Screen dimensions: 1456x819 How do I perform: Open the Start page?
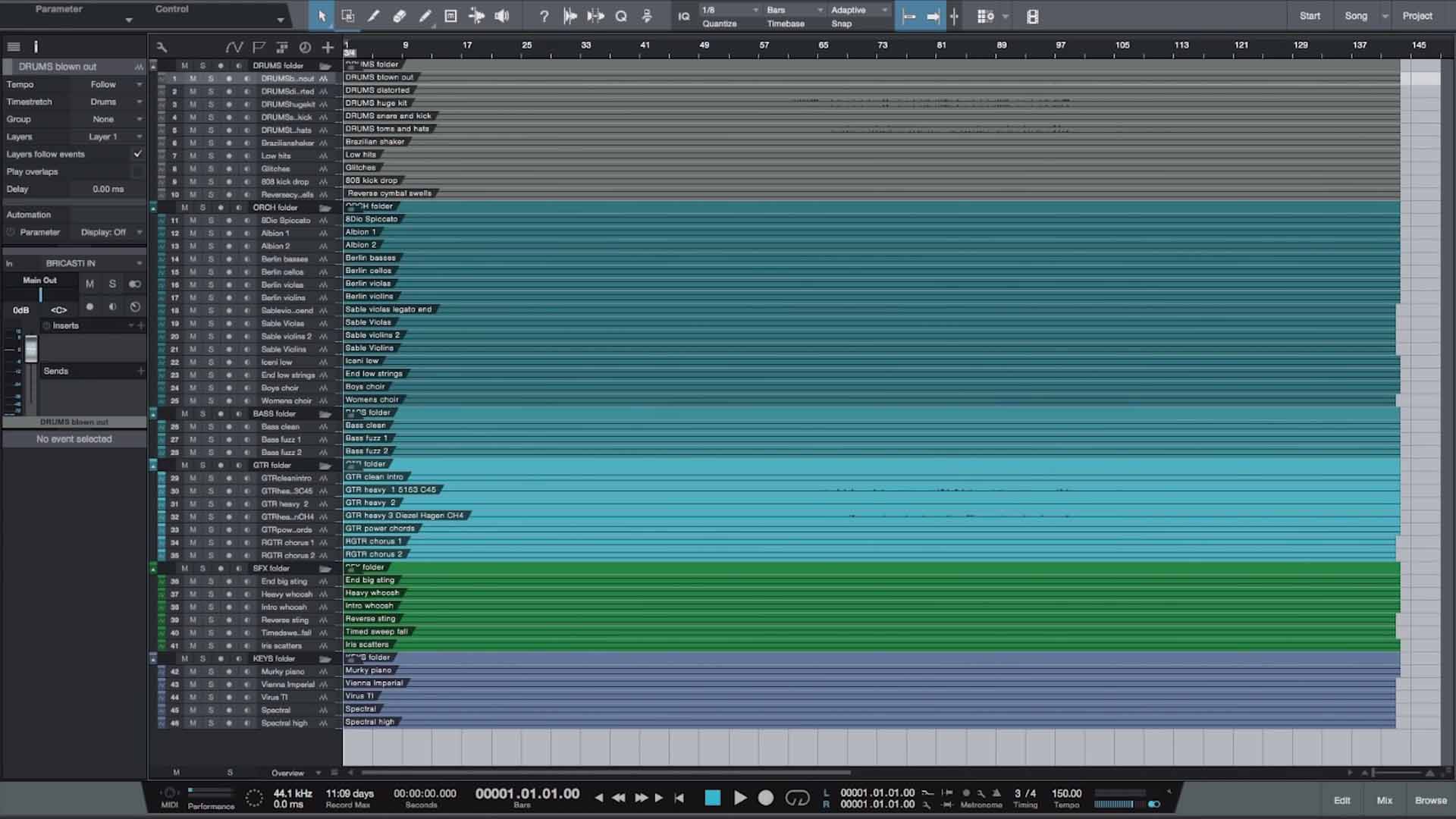pyautogui.click(x=1310, y=16)
